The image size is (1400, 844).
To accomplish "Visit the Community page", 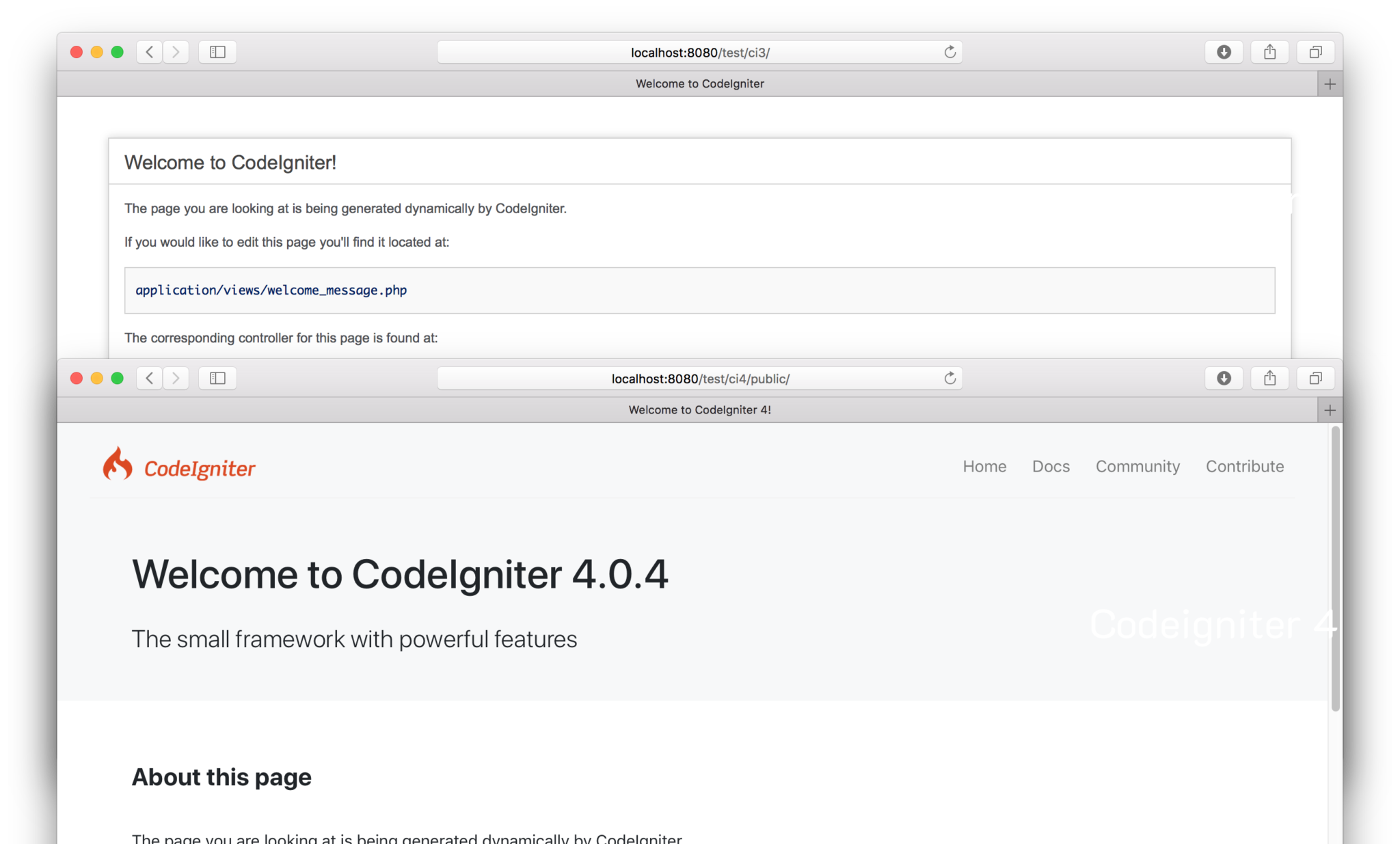I will 1137,466.
